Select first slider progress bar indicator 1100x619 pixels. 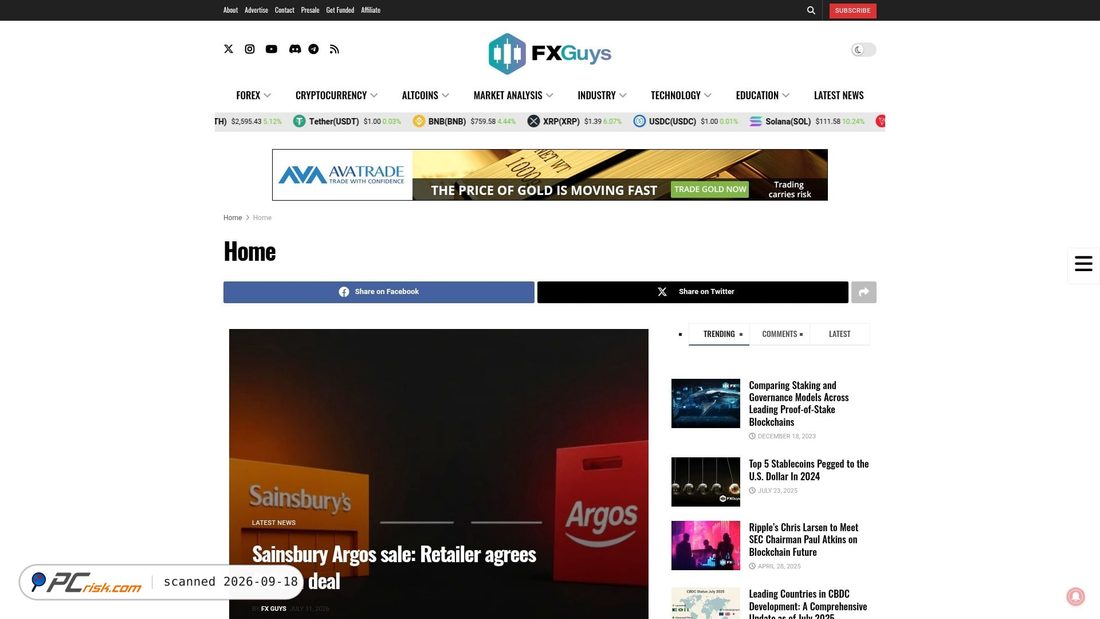(x=417, y=522)
